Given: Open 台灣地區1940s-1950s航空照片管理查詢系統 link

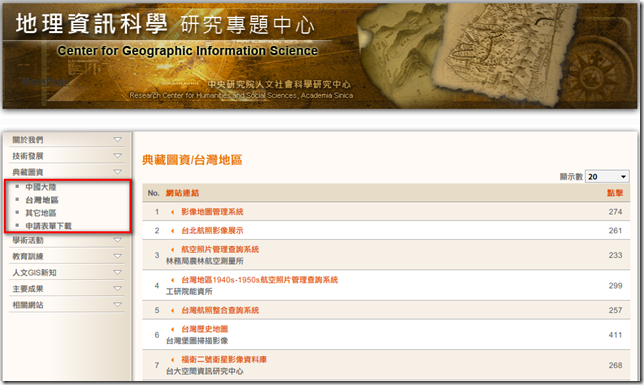Looking at the screenshot, I should coord(260,280).
